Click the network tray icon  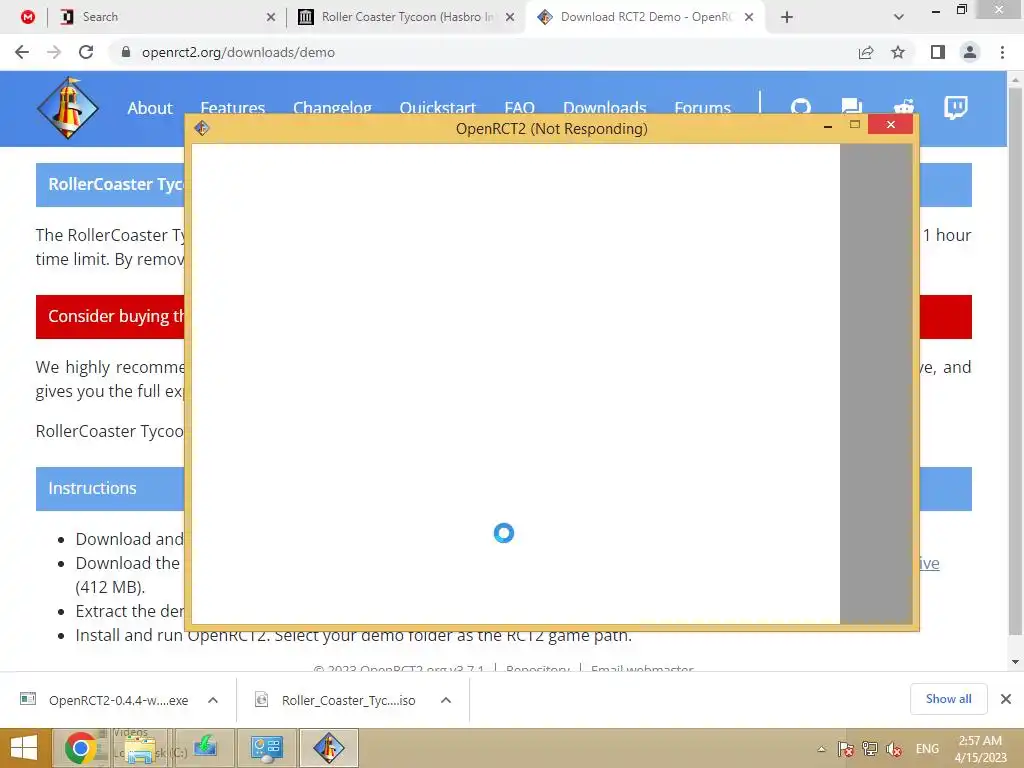tap(870, 749)
